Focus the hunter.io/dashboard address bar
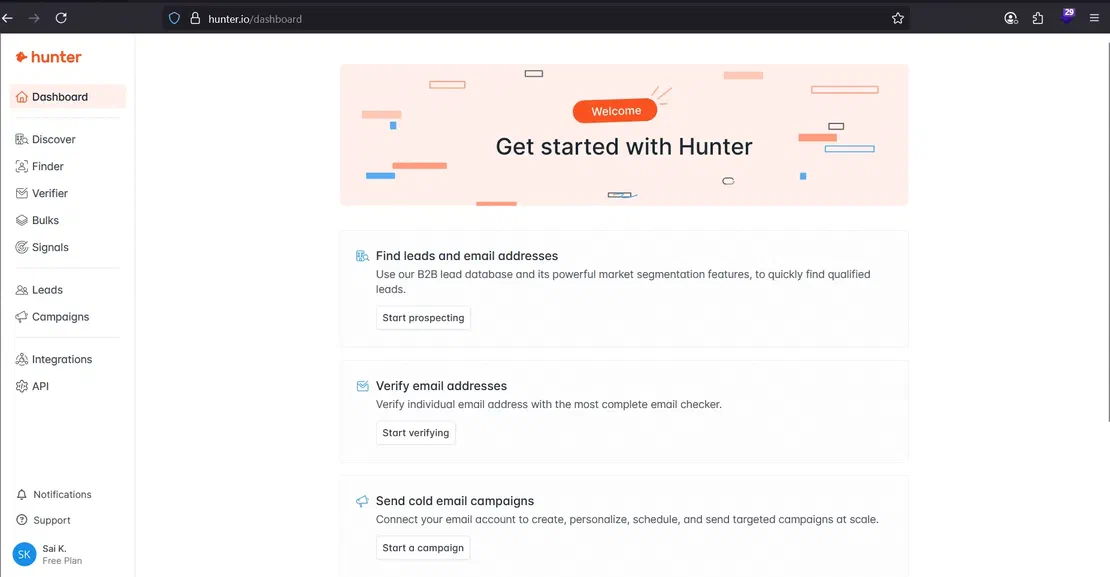The image size is (1110, 577). click(x=536, y=18)
